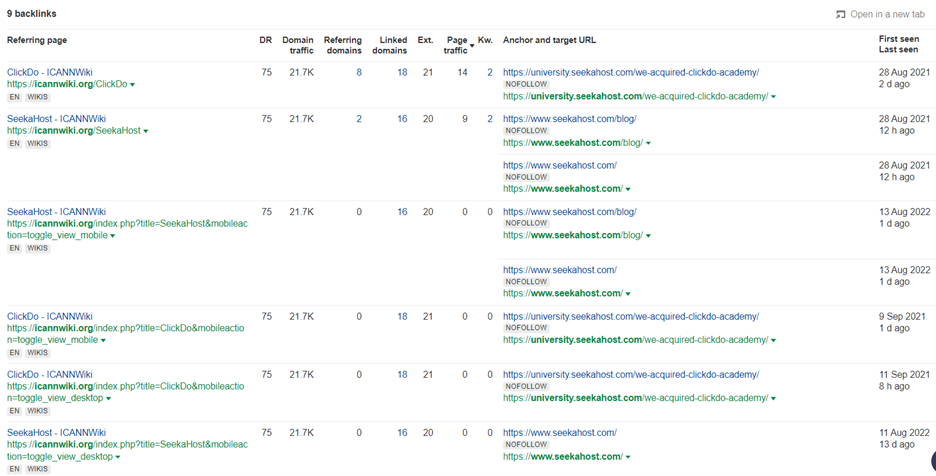Screen dimensions: 936x476
Task: Open the icannwiki.org/ClickDo green URL
Action: coord(67,84)
